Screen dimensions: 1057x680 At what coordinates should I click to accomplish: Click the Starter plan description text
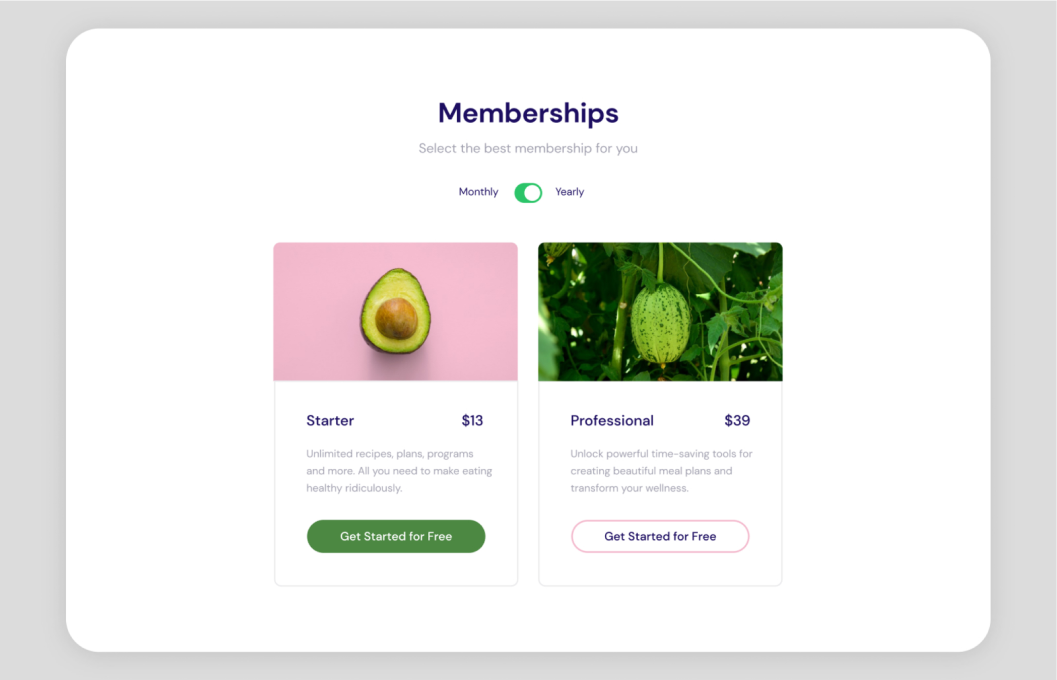pyautogui.click(x=399, y=471)
